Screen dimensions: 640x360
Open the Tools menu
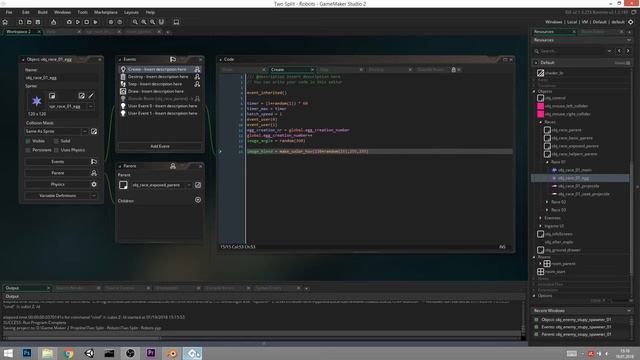point(82,12)
